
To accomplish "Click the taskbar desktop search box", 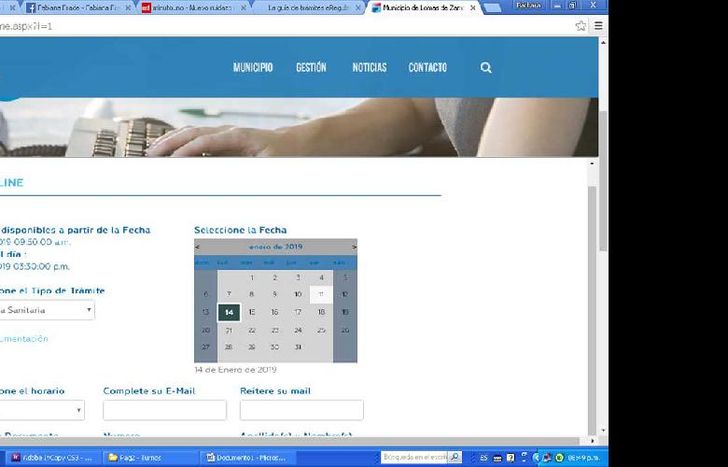I will point(415,457).
